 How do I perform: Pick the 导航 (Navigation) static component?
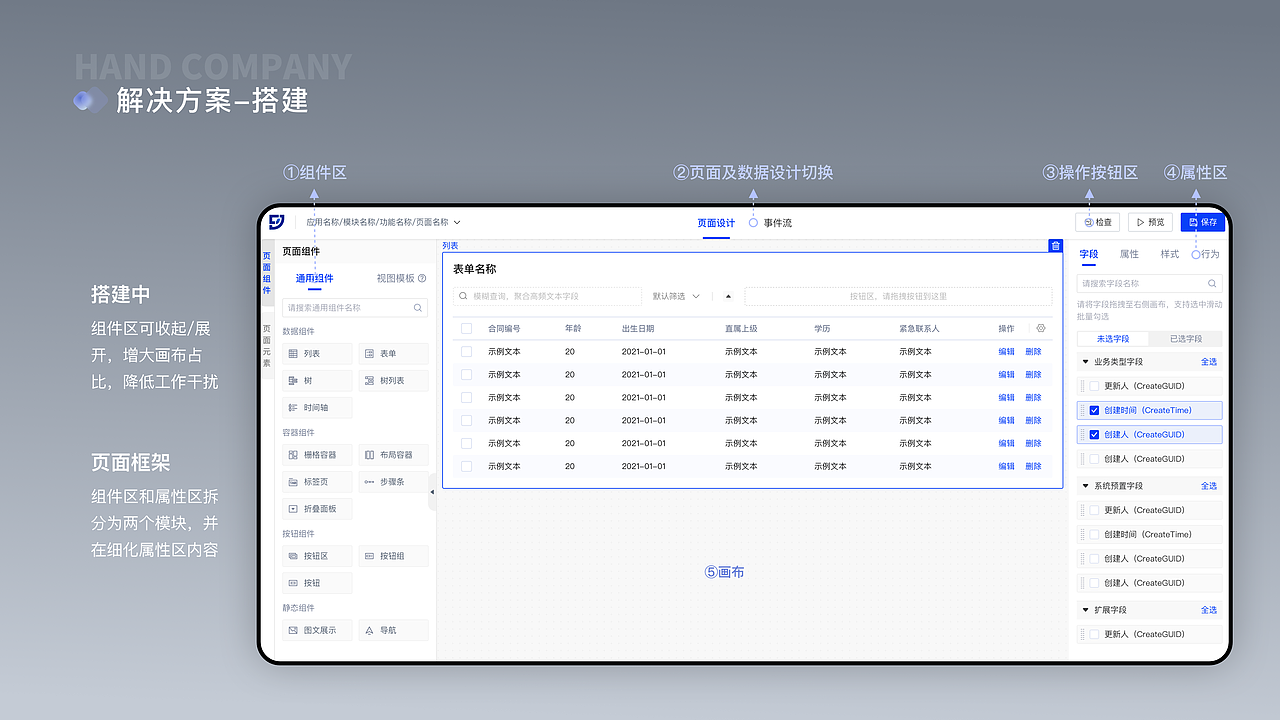(394, 630)
